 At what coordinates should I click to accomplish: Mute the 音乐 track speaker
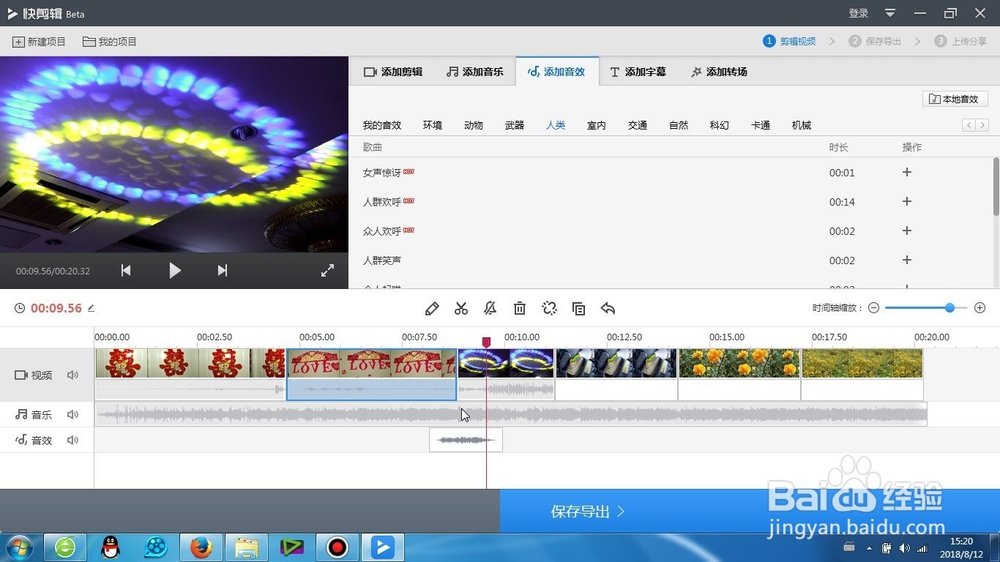point(73,415)
